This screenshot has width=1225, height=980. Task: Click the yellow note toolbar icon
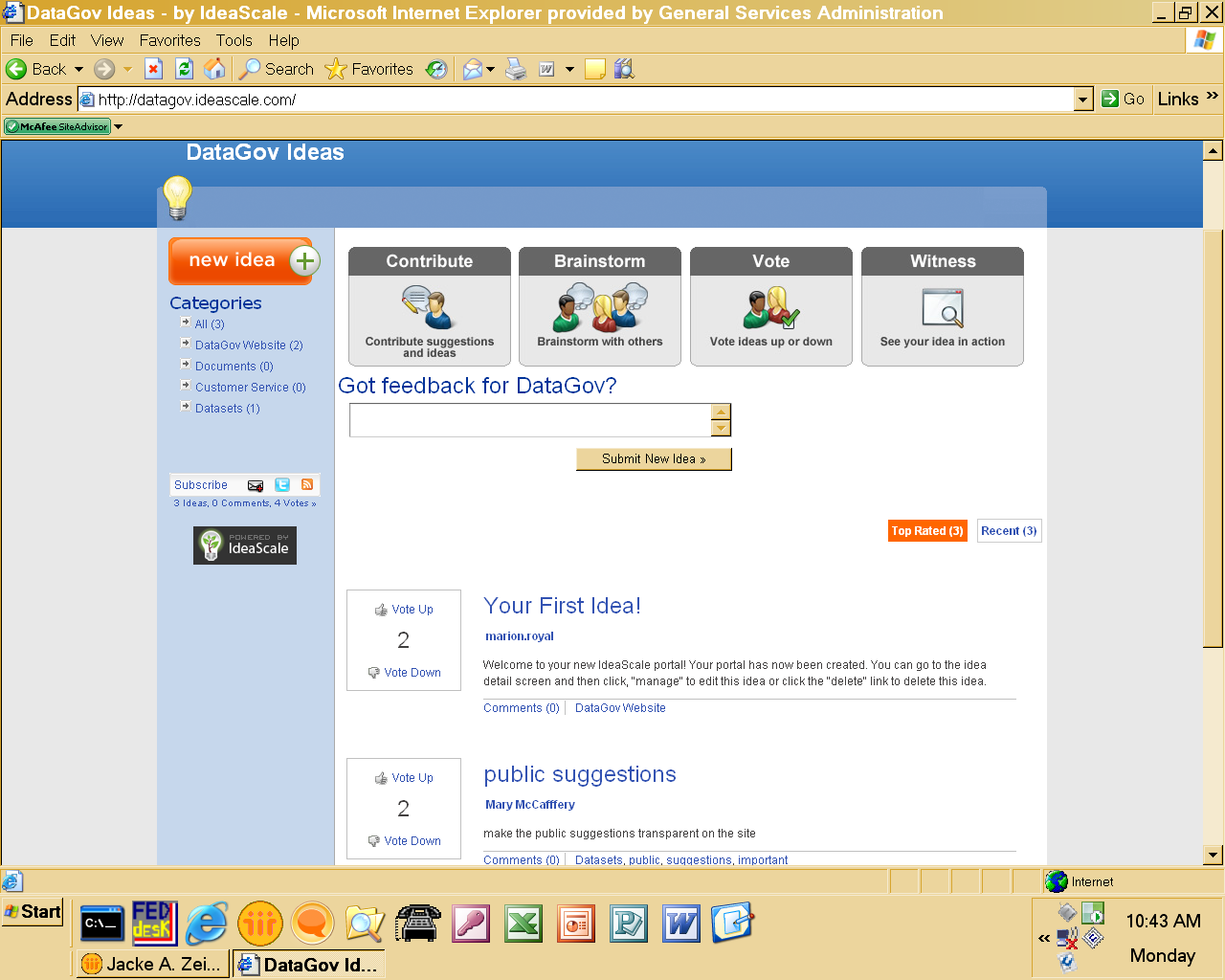click(595, 69)
